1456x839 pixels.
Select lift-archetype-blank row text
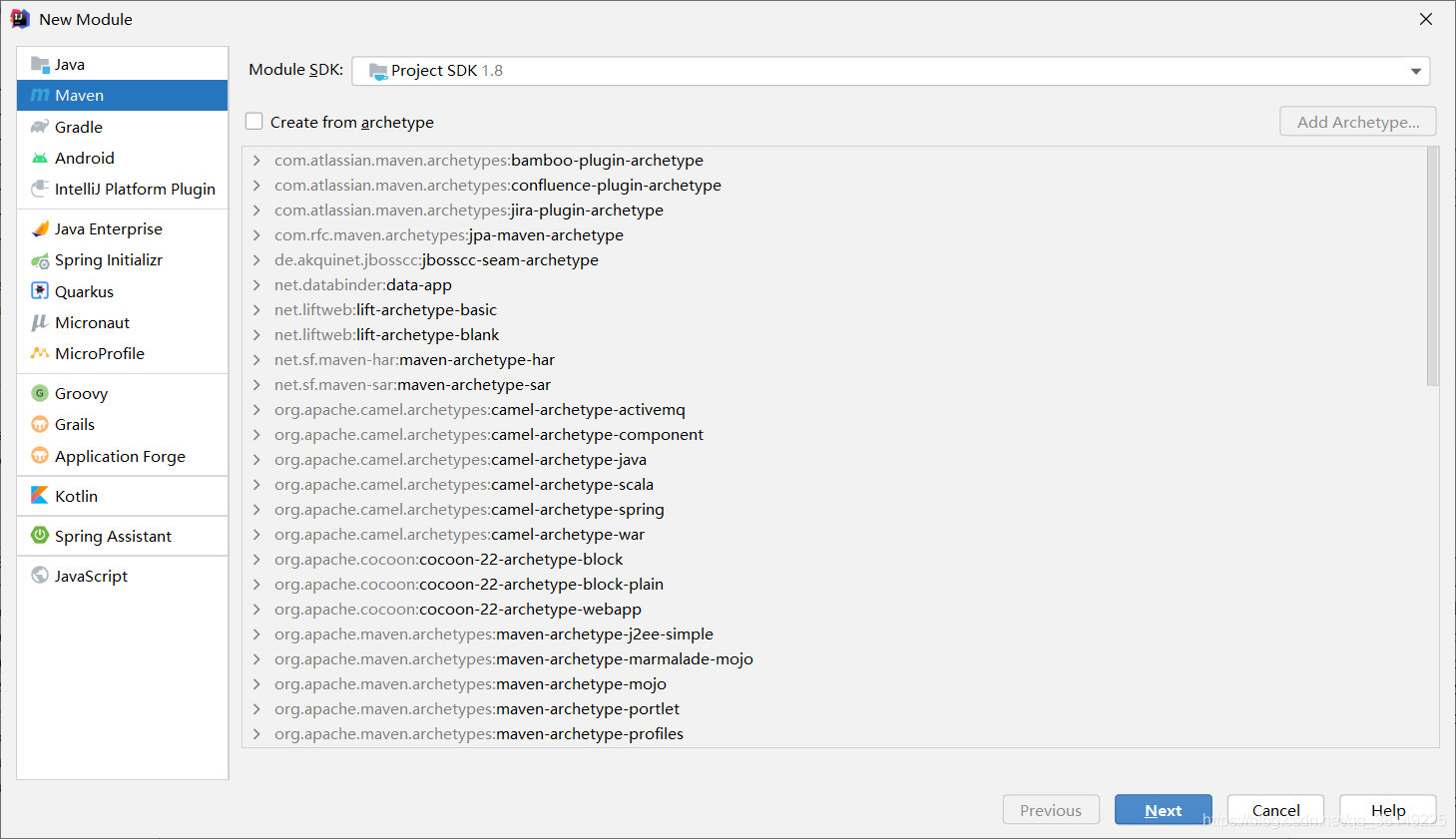(x=386, y=335)
